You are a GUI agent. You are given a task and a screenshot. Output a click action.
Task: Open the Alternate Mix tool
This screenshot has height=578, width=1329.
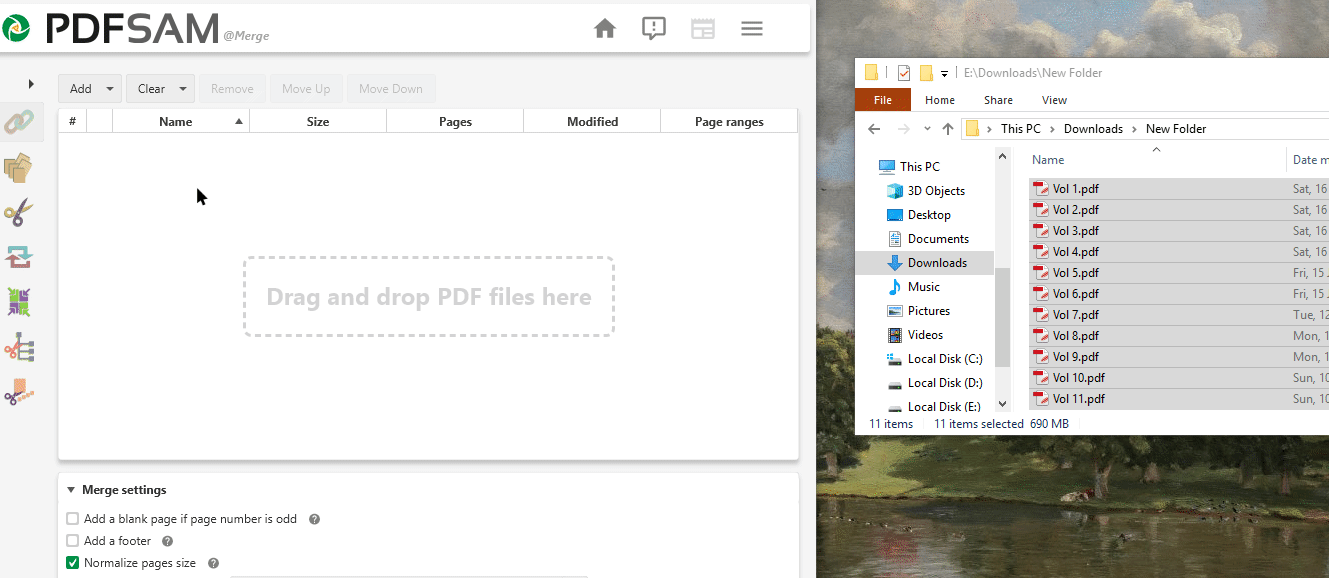pos(20,301)
